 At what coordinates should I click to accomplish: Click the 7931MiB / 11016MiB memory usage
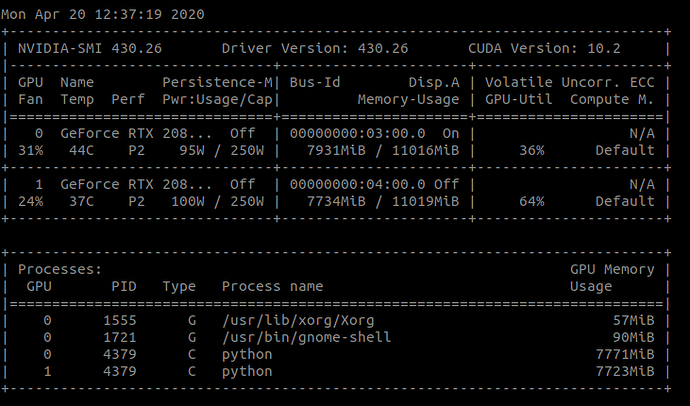click(395, 150)
